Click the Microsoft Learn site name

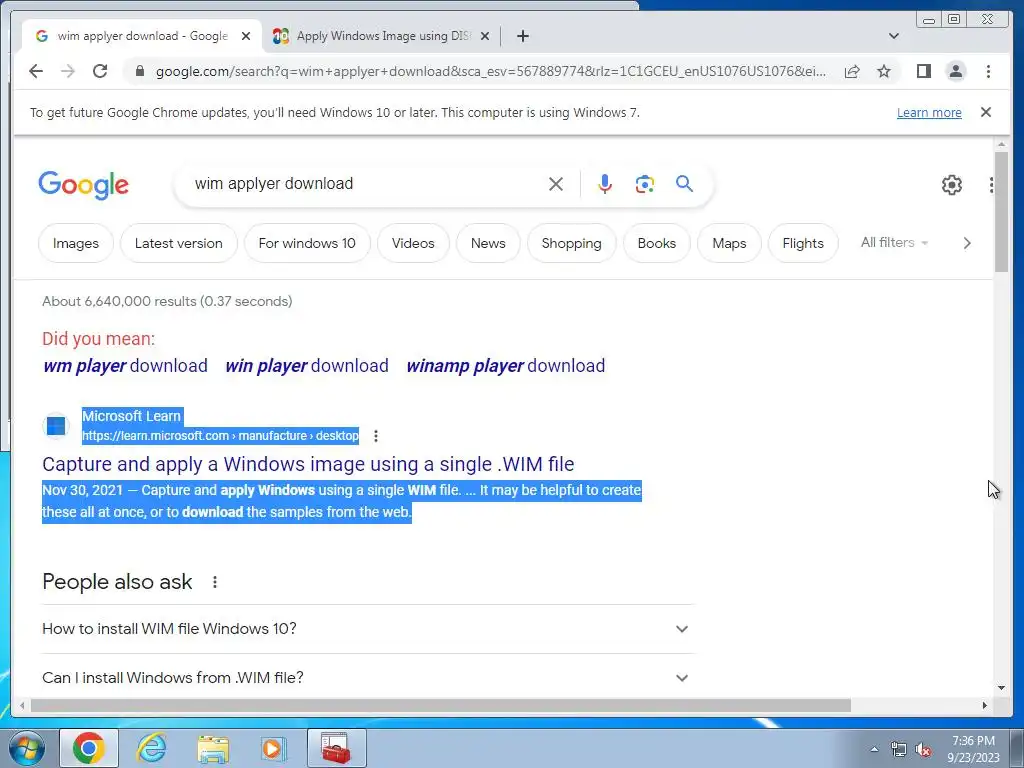click(131, 416)
